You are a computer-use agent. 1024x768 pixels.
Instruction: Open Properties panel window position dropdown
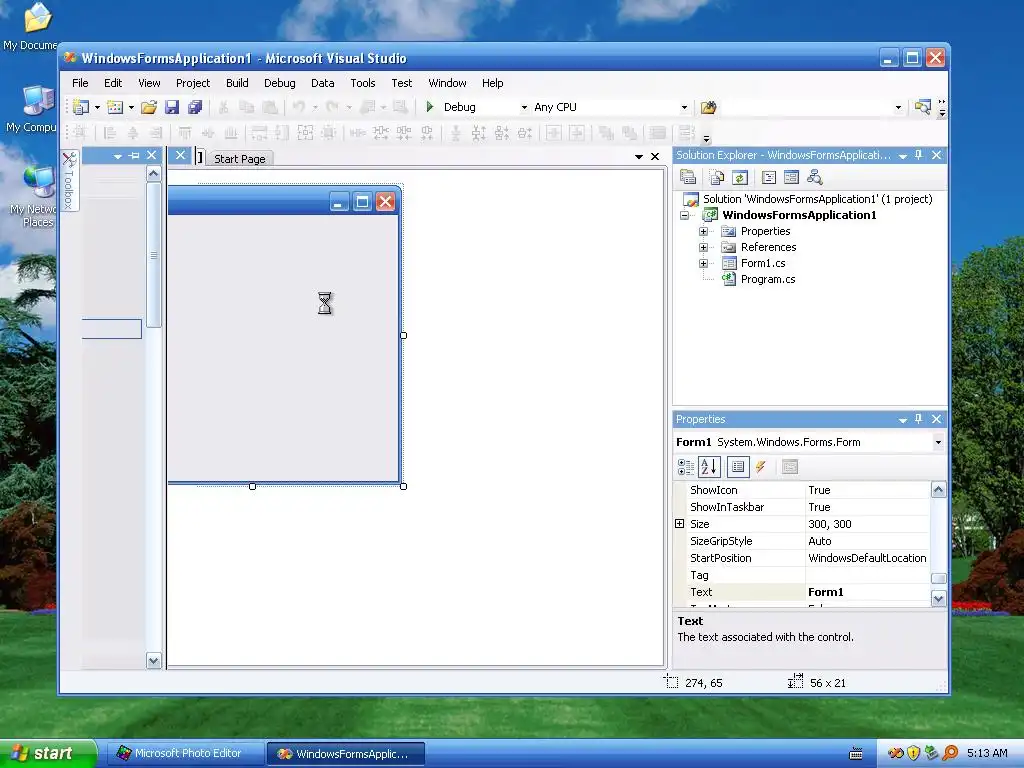point(903,419)
